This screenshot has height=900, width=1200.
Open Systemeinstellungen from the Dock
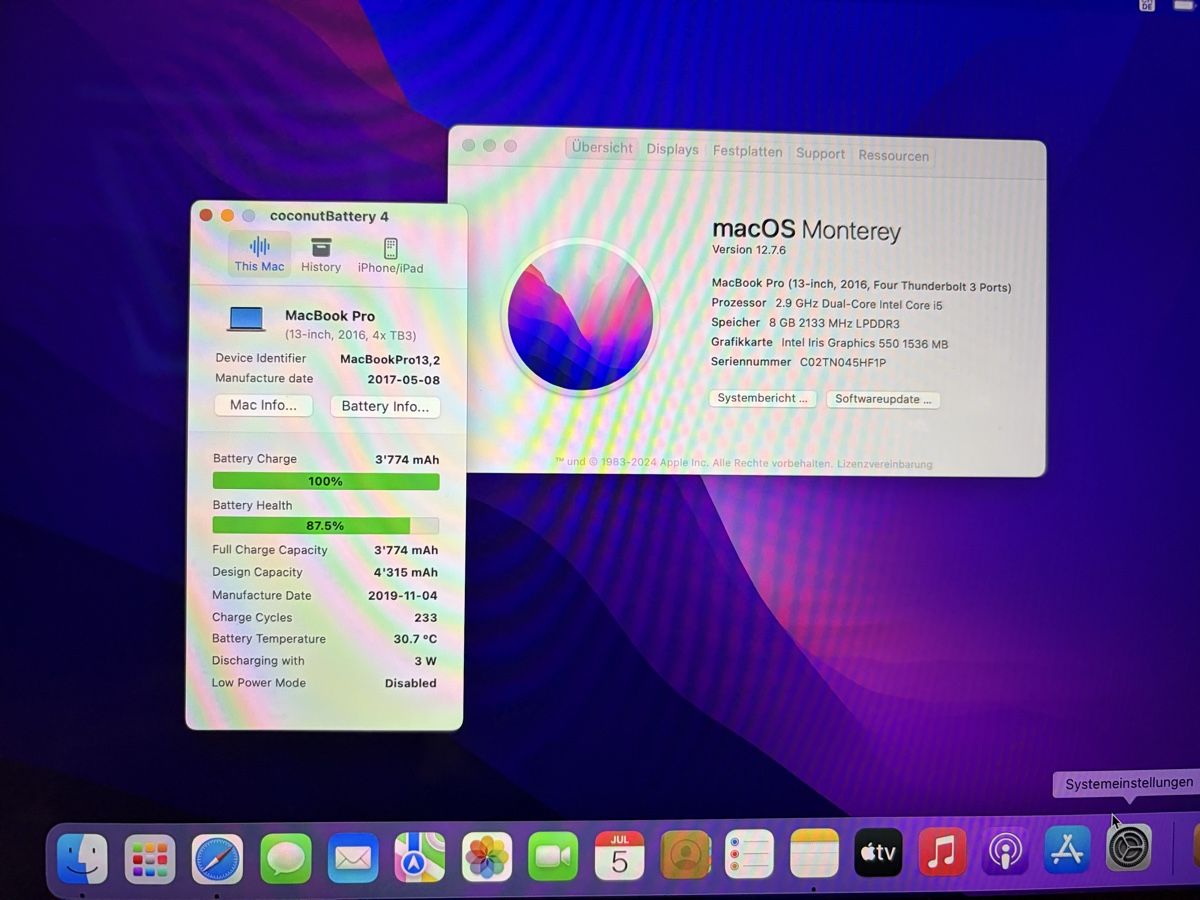(1129, 848)
